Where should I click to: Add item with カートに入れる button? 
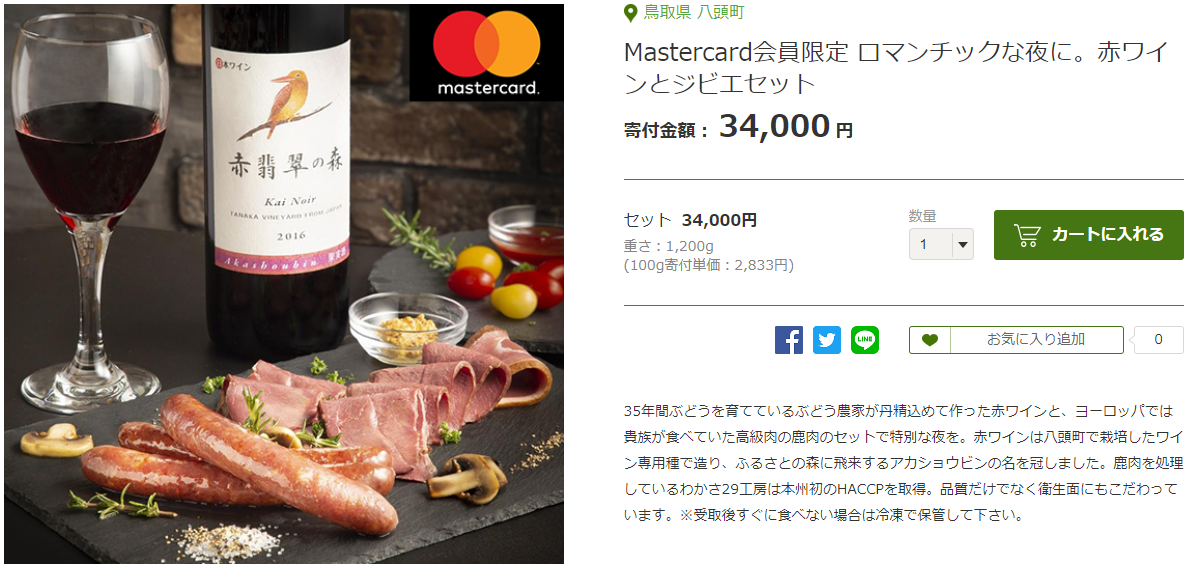(x=1088, y=235)
